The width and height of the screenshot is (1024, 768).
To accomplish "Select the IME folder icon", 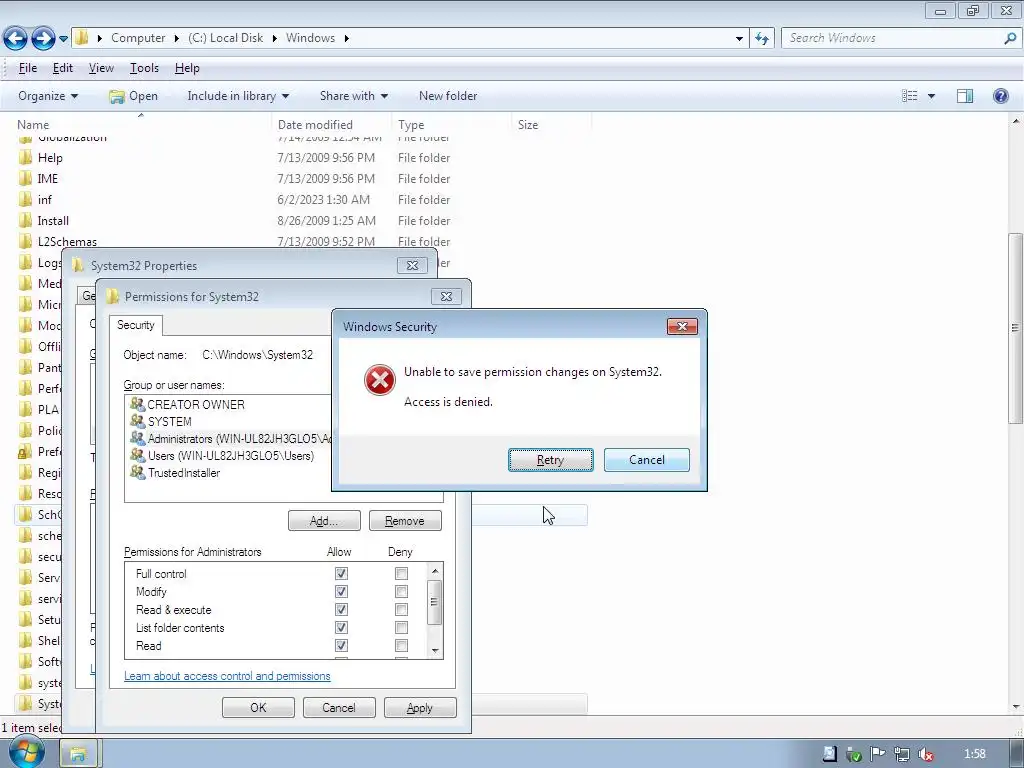I will 25,178.
